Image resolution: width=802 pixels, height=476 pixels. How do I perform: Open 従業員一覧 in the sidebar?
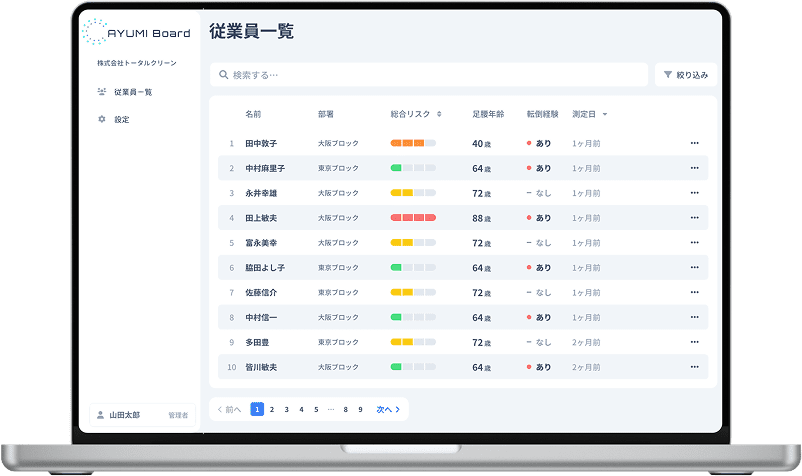coord(132,92)
